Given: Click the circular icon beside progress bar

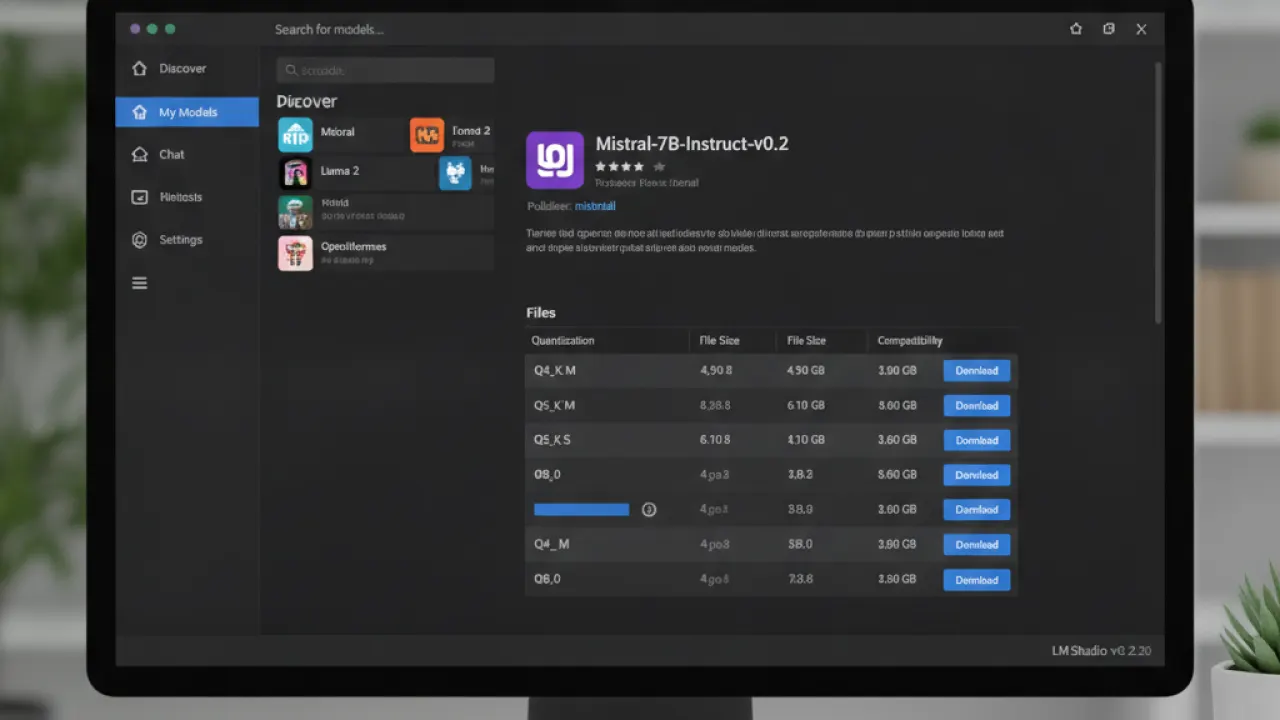Looking at the screenshot, I should pyautogui.click(x=649, y=510).
